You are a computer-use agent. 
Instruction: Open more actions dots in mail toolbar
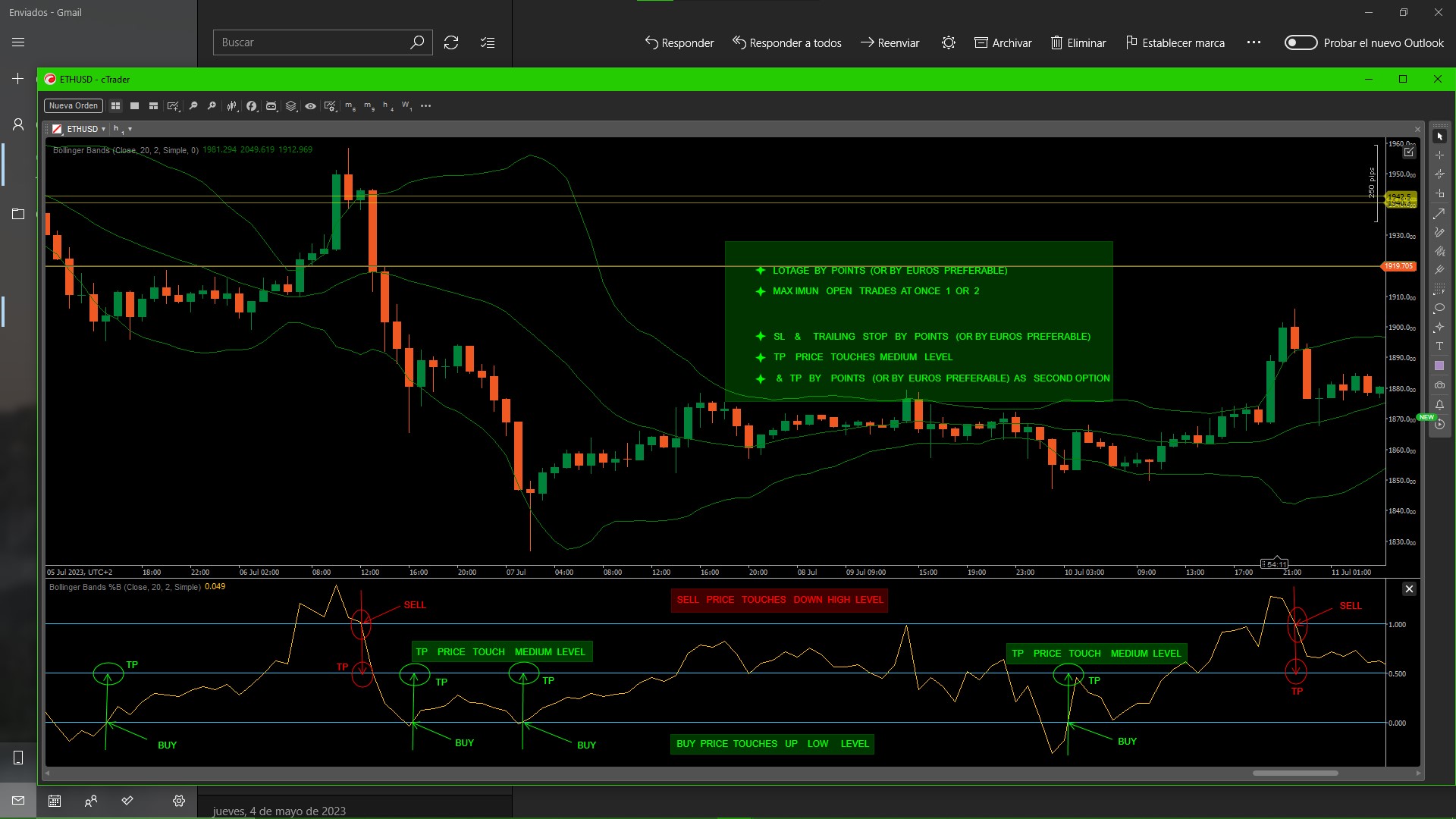click(x=1254, y=42)
